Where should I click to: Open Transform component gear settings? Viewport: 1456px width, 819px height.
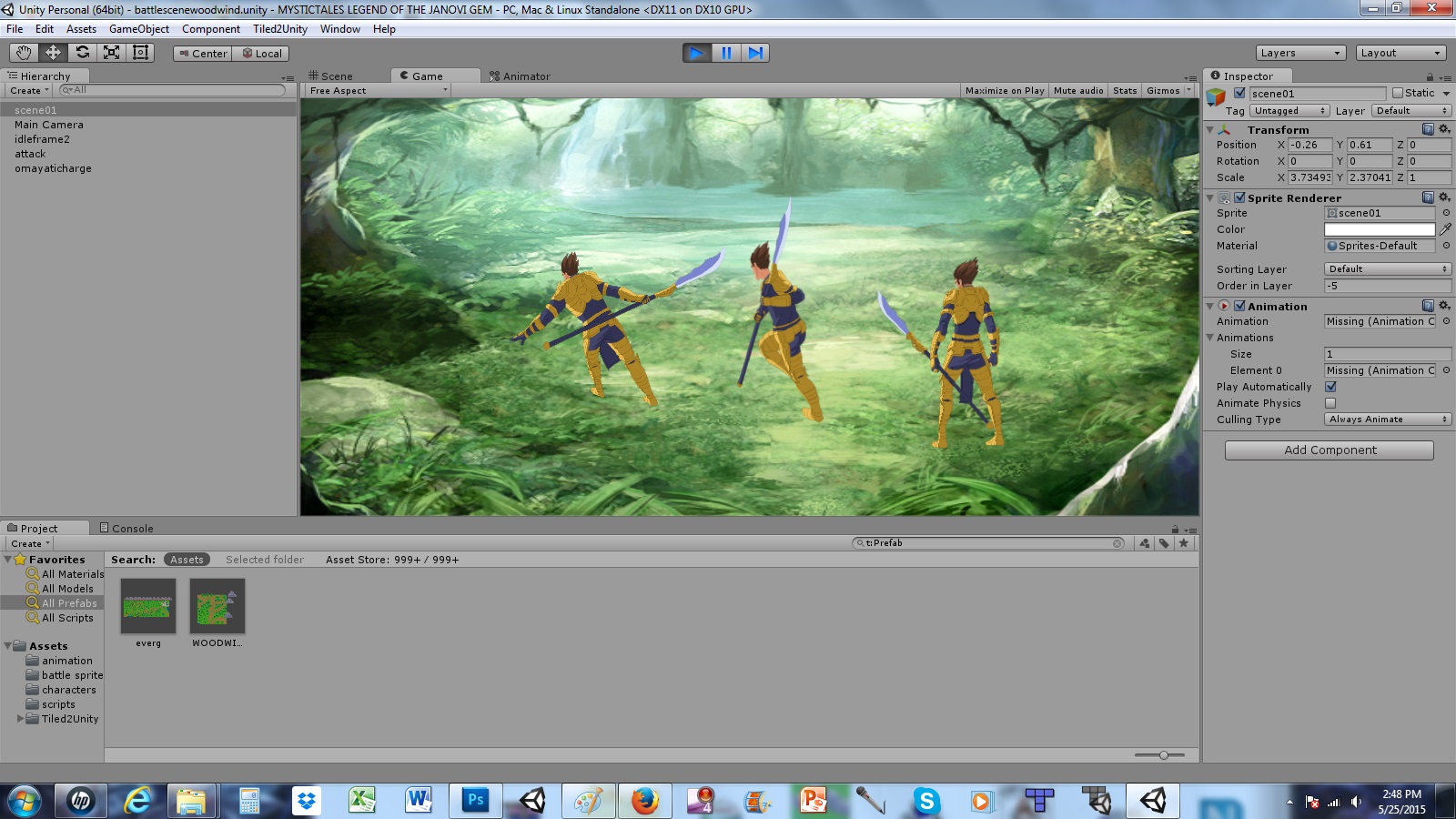pyautogui.click(x=1444, y=129)
